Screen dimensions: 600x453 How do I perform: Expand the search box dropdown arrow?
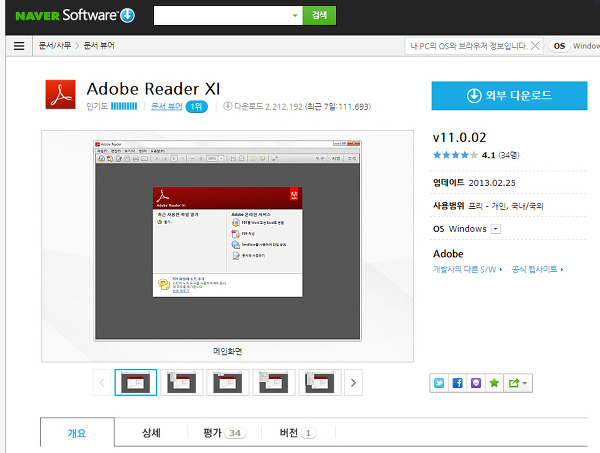point(295,15)
